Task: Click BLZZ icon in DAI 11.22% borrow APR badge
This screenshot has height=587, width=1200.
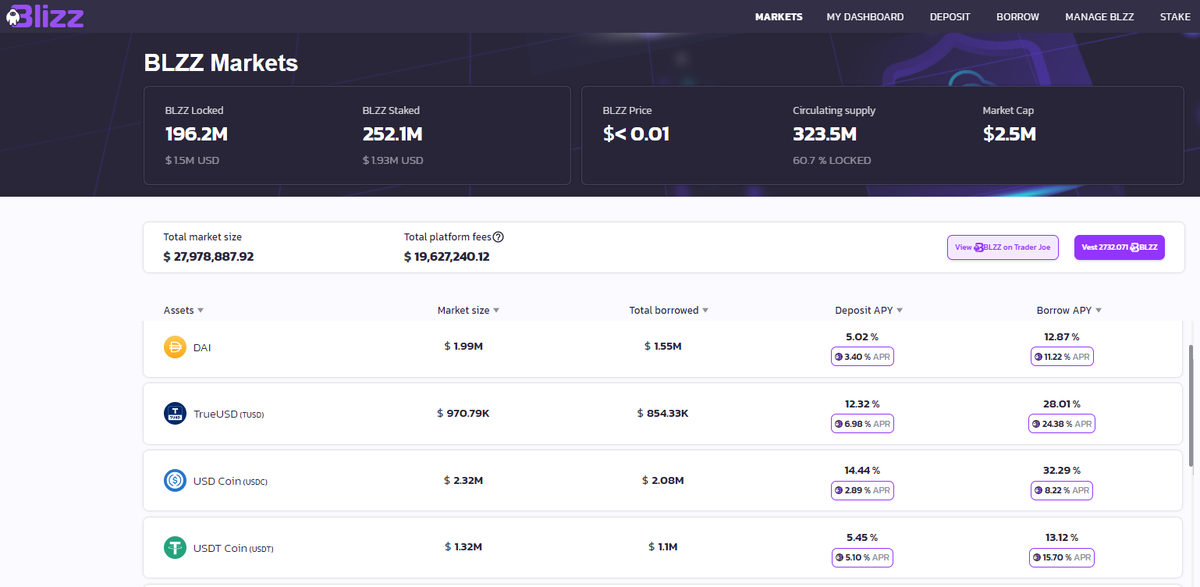Action: (1038, 356)
